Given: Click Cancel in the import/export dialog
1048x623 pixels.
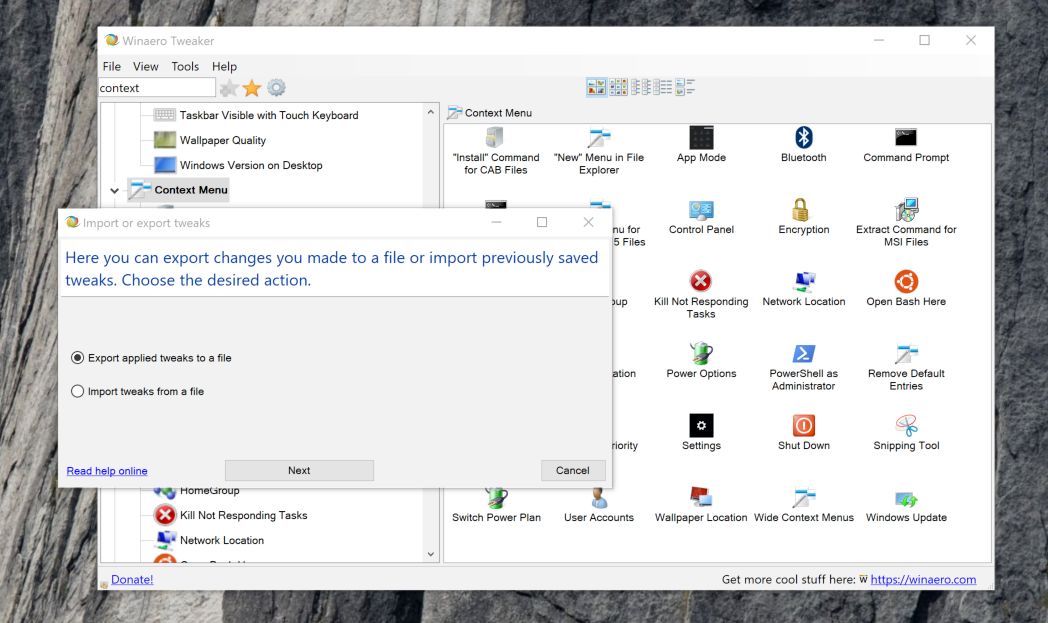Looking at the screenshot, I should (x=573, y=471).
